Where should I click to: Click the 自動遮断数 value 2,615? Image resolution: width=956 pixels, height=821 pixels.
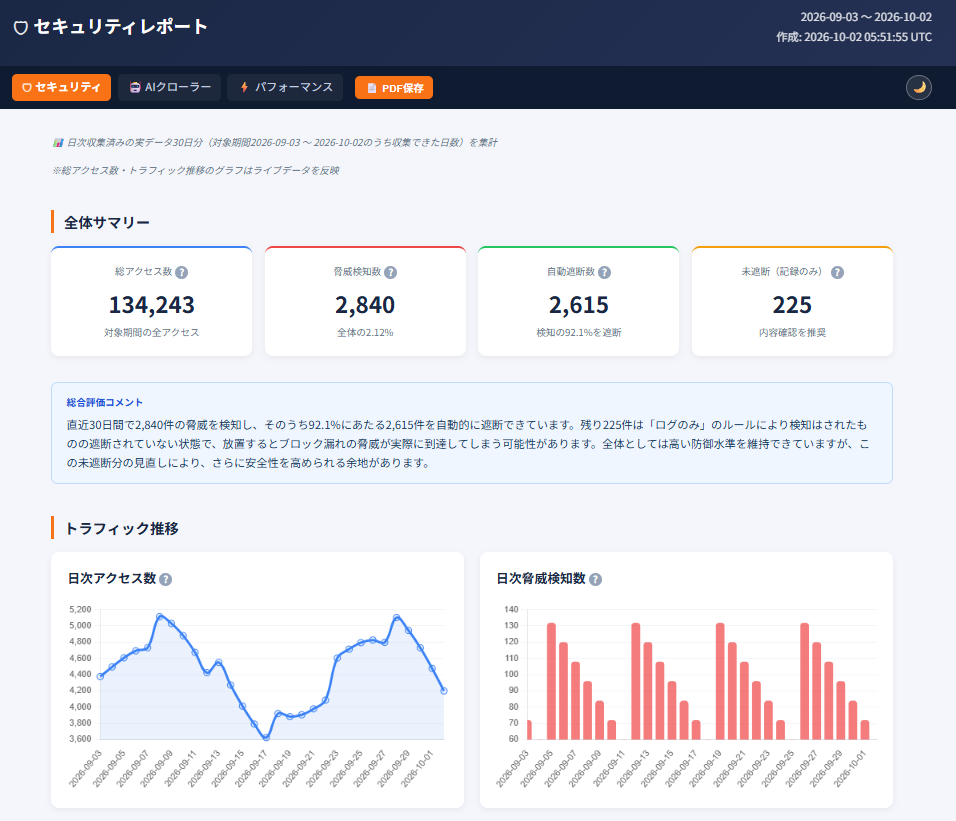(x=579, y=305)
